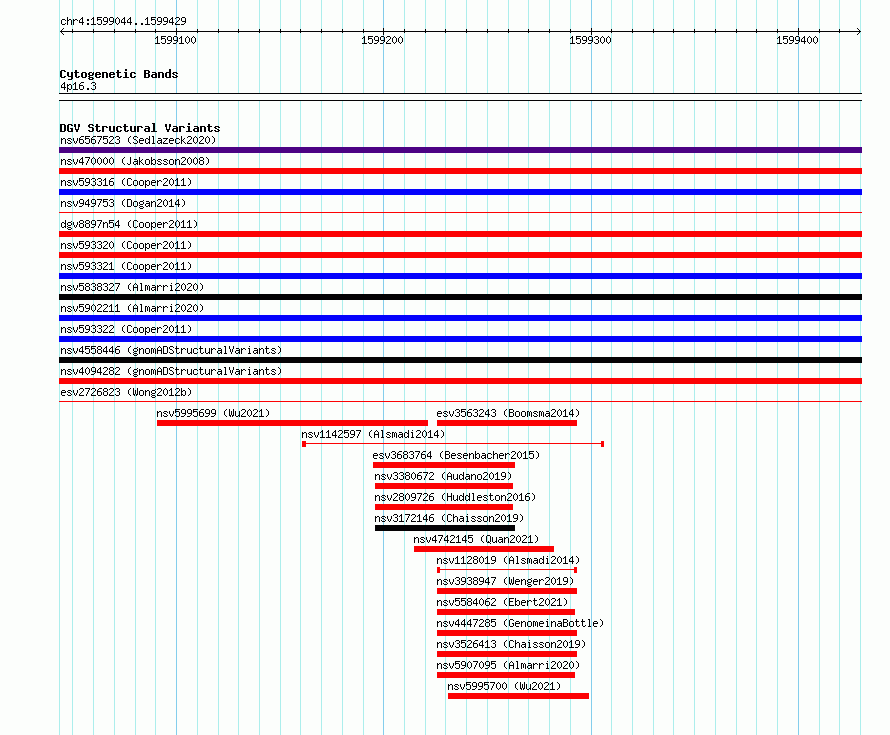Click the red bar under esv3683764 (Besenbacher2015)
The image size is (890, 735).
444,465
